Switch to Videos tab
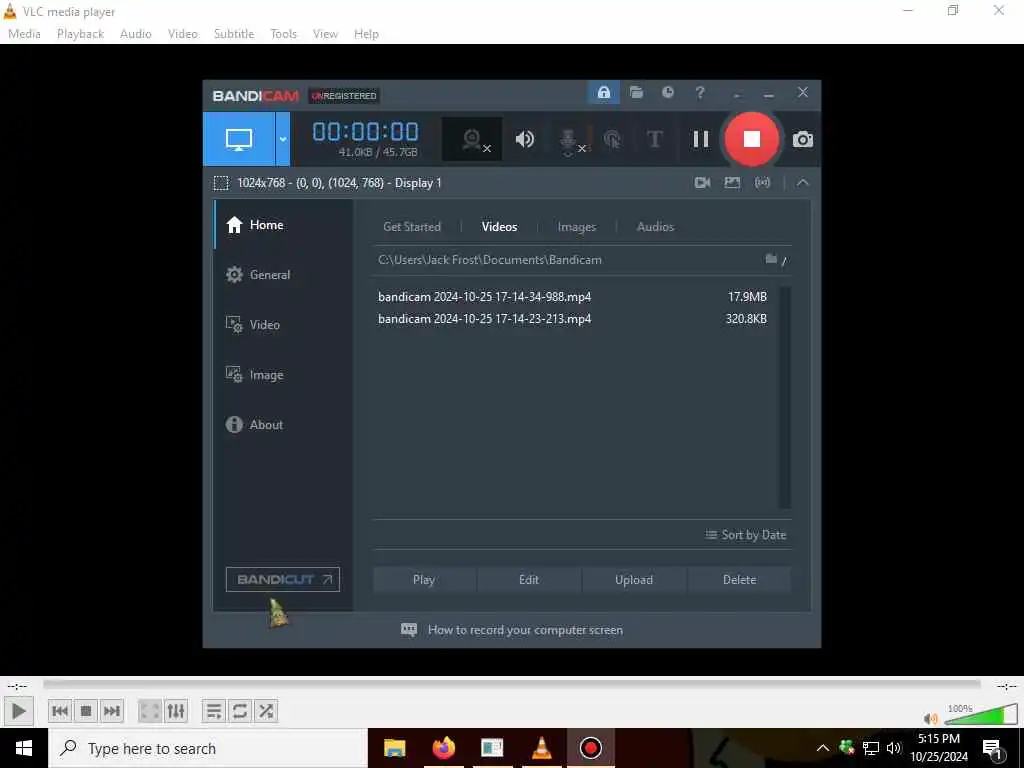The height and width of the screenshot is (768, 1024). coord(499,227)
